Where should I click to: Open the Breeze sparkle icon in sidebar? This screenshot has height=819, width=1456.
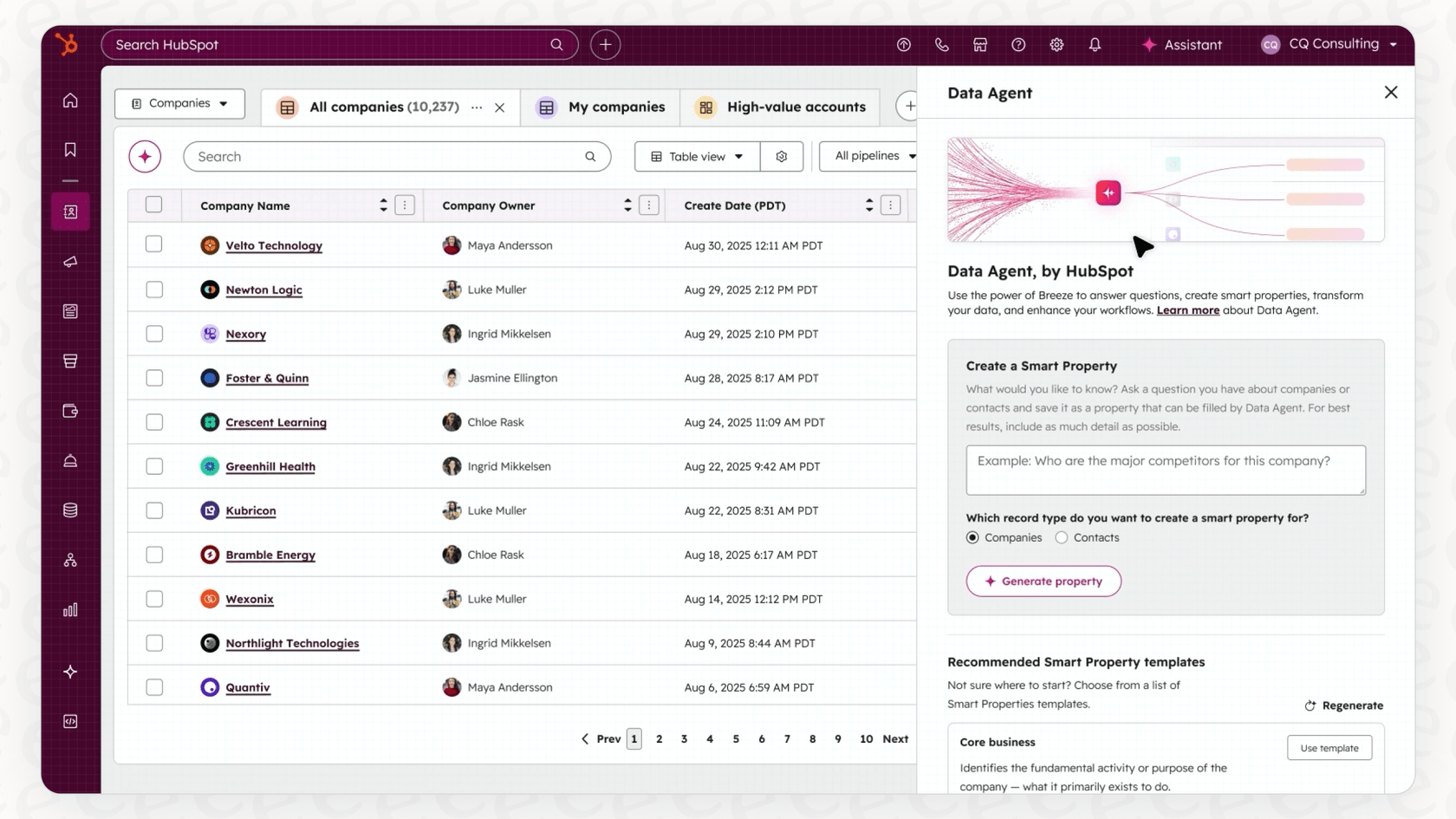point(70,672)
